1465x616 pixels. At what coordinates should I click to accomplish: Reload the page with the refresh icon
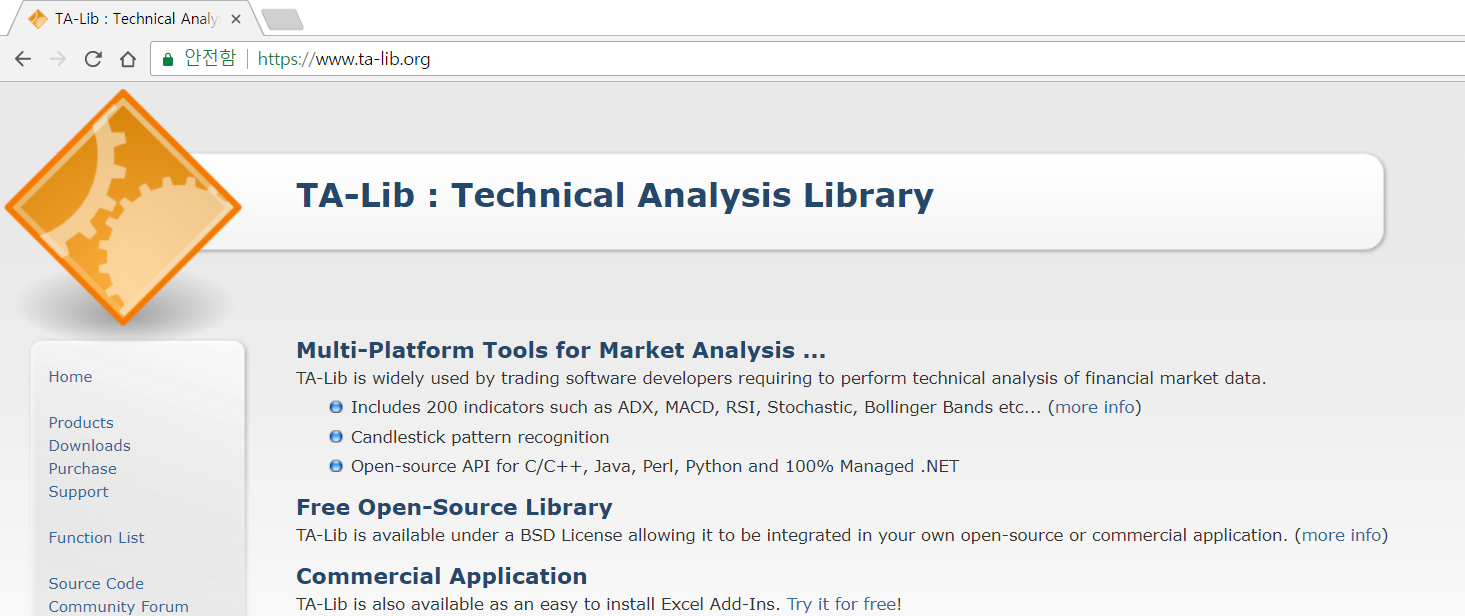point(93,59)
